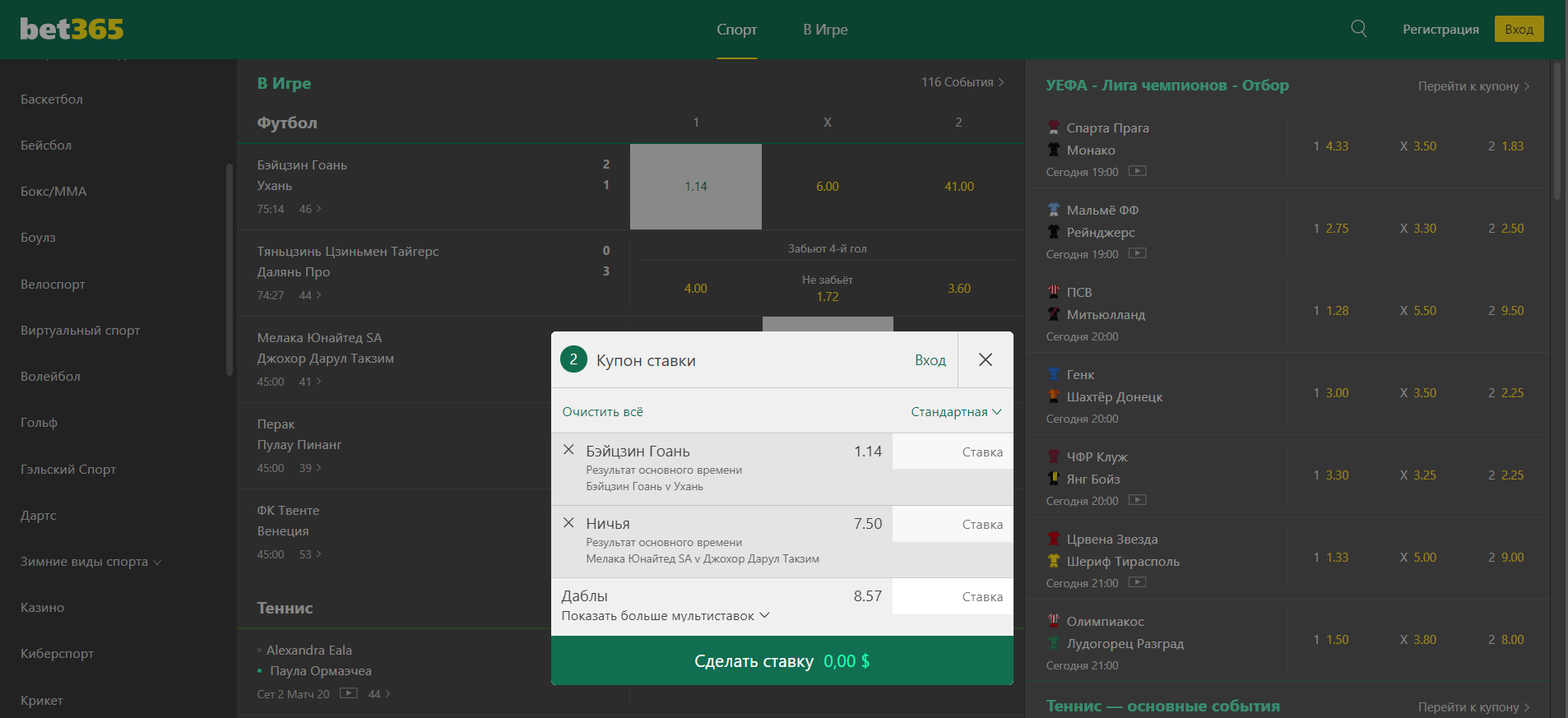1568x718 pixels.
Task: Select Волейбол in the sports sidebar
Action: coord(50,376)
